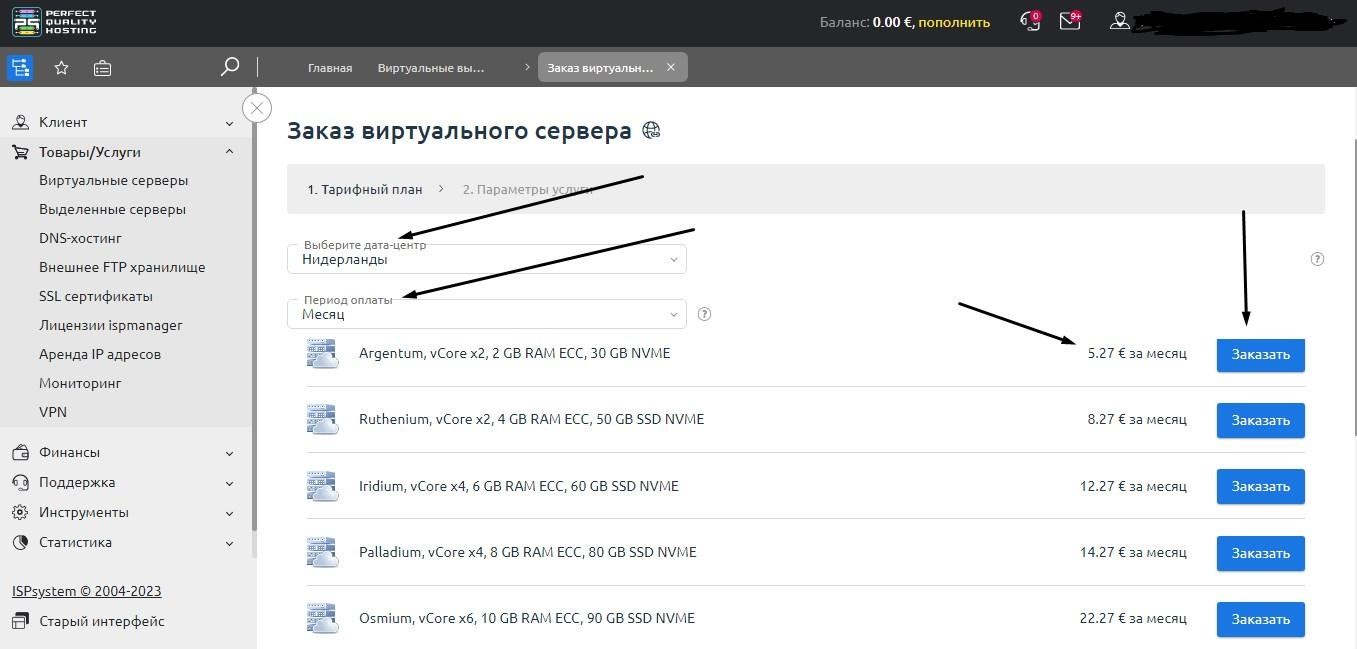Switch to the Главная tab

(330, 68)
